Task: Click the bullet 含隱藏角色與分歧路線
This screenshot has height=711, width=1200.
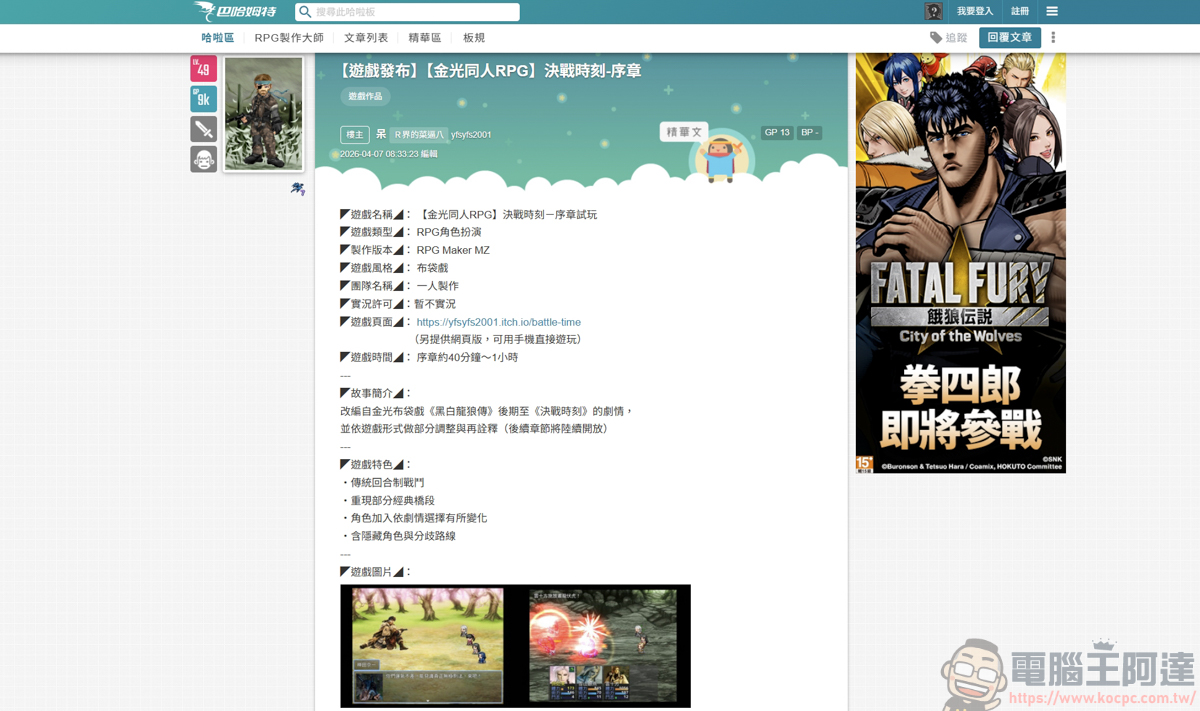Action: tap(398, 536)
